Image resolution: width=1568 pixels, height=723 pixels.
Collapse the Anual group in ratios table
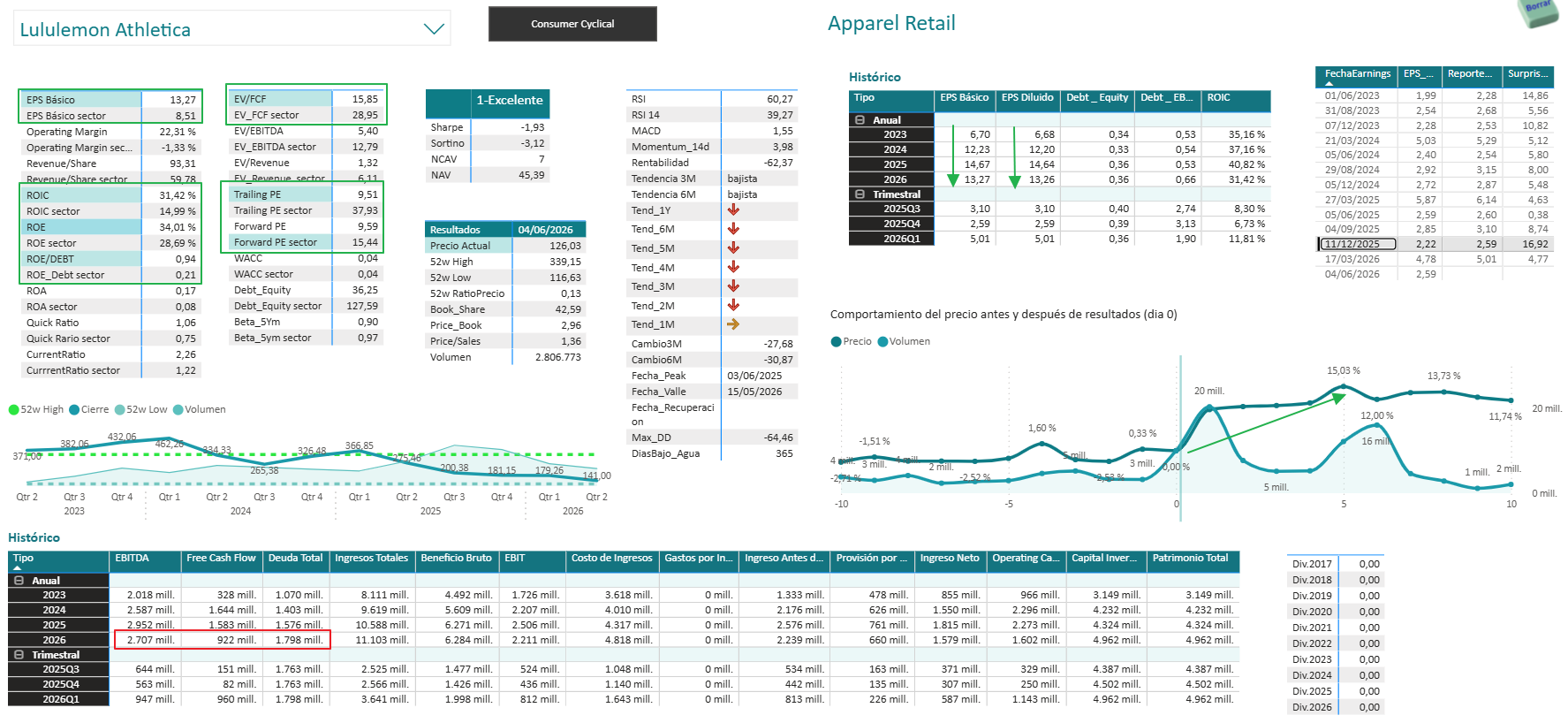[x=860, y=119]
